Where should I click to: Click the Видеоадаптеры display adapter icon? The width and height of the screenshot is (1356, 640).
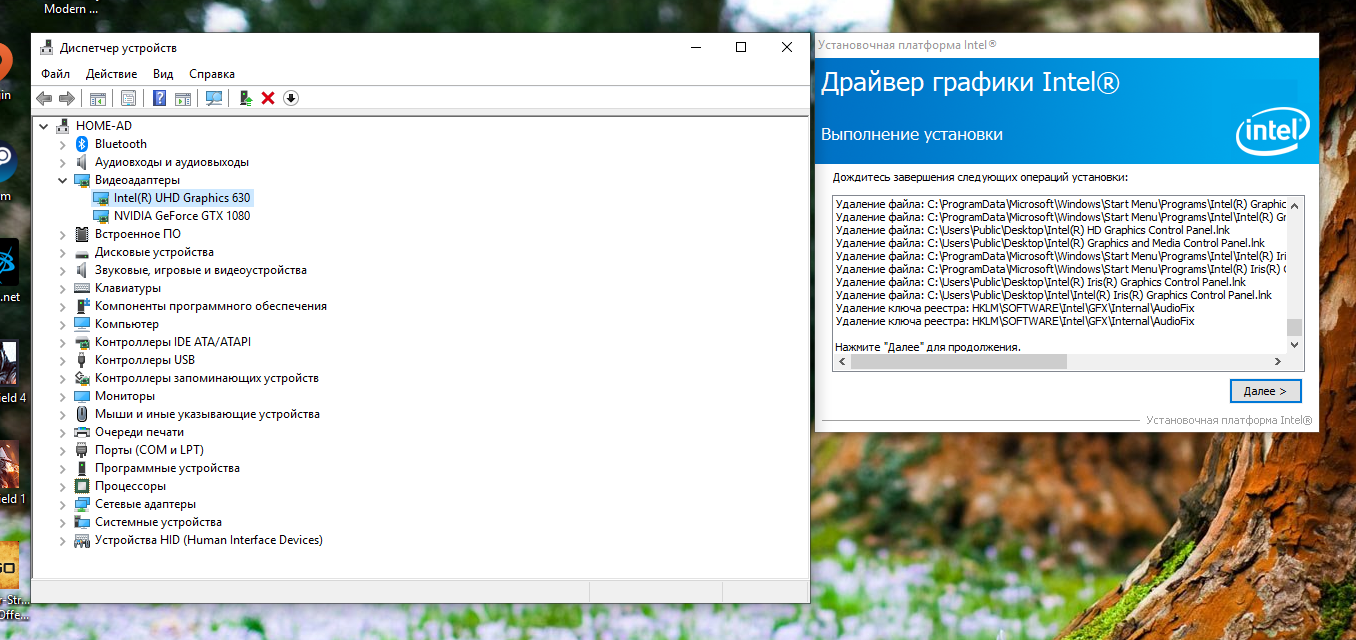(x=83, y=180)
